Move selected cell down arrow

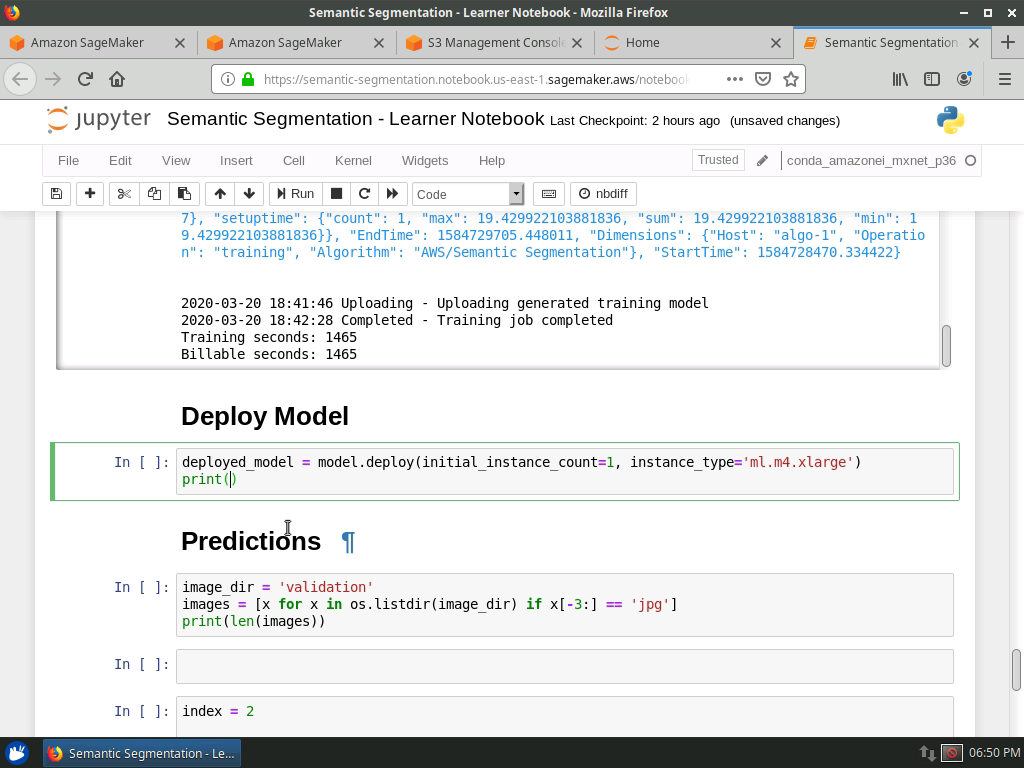coord(249,194)
